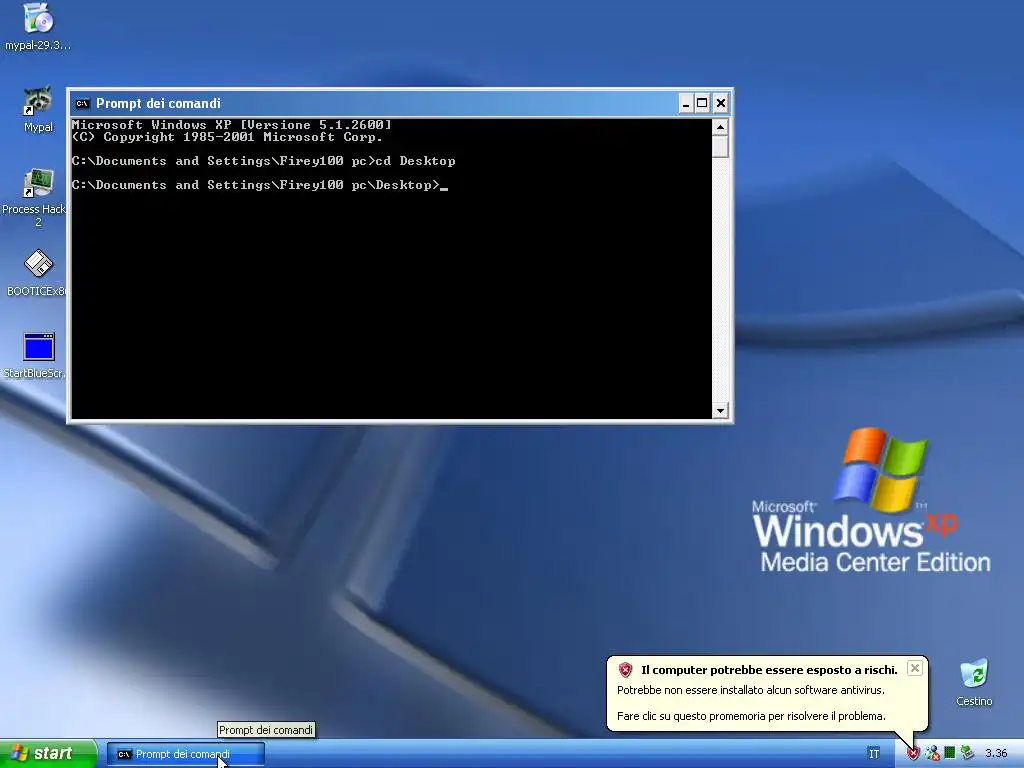Close the antivirus warning balloon

(x=915, y=668)
